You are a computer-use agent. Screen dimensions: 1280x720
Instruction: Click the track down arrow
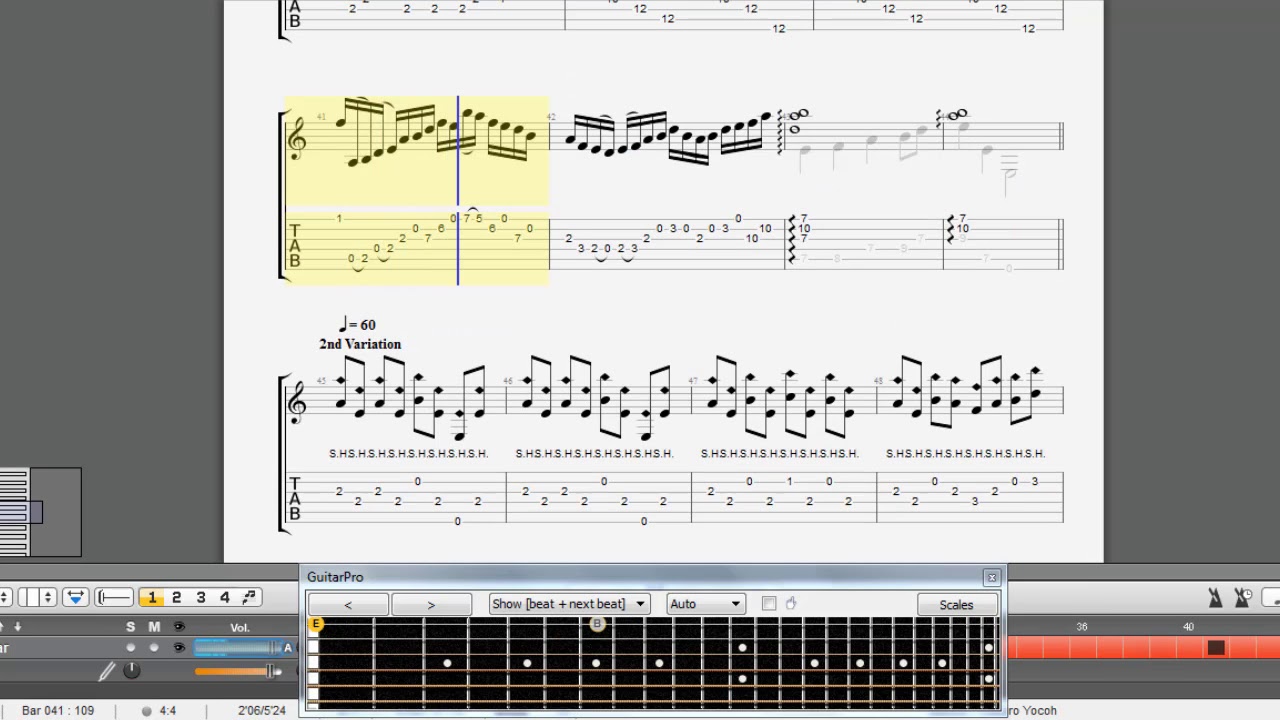[x=17, y=627]
